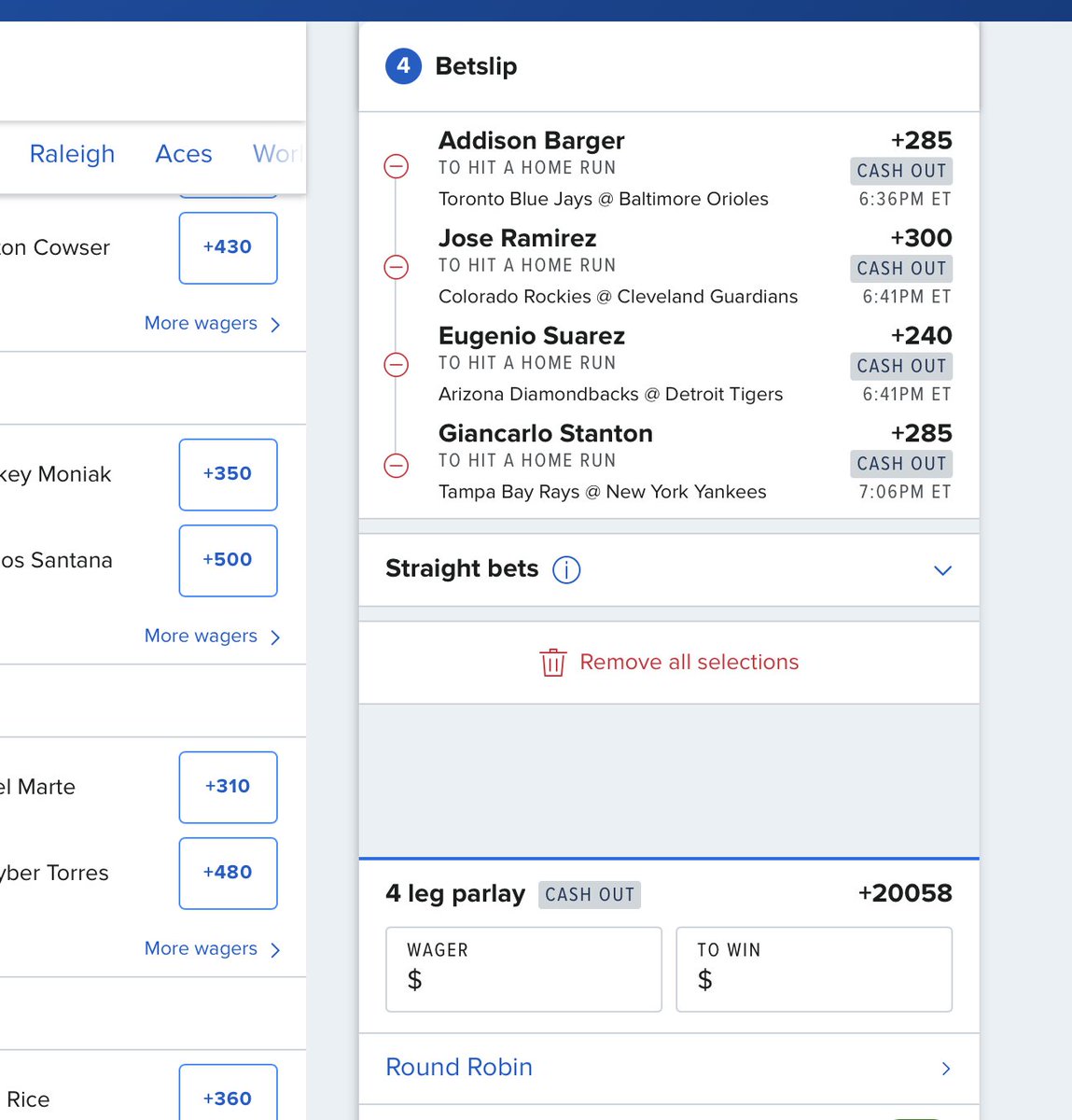
Task: Click Cash Out badge for Jose Ramirez
Action: coord(901,269)
